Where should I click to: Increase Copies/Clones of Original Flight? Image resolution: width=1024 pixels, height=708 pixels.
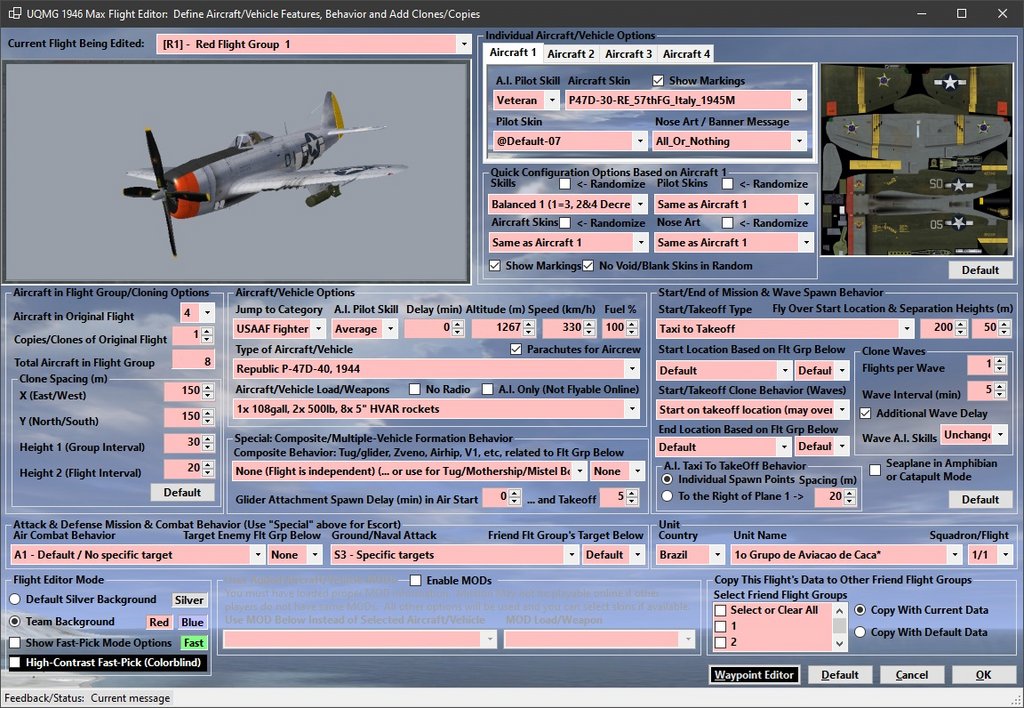coord(208,332)
